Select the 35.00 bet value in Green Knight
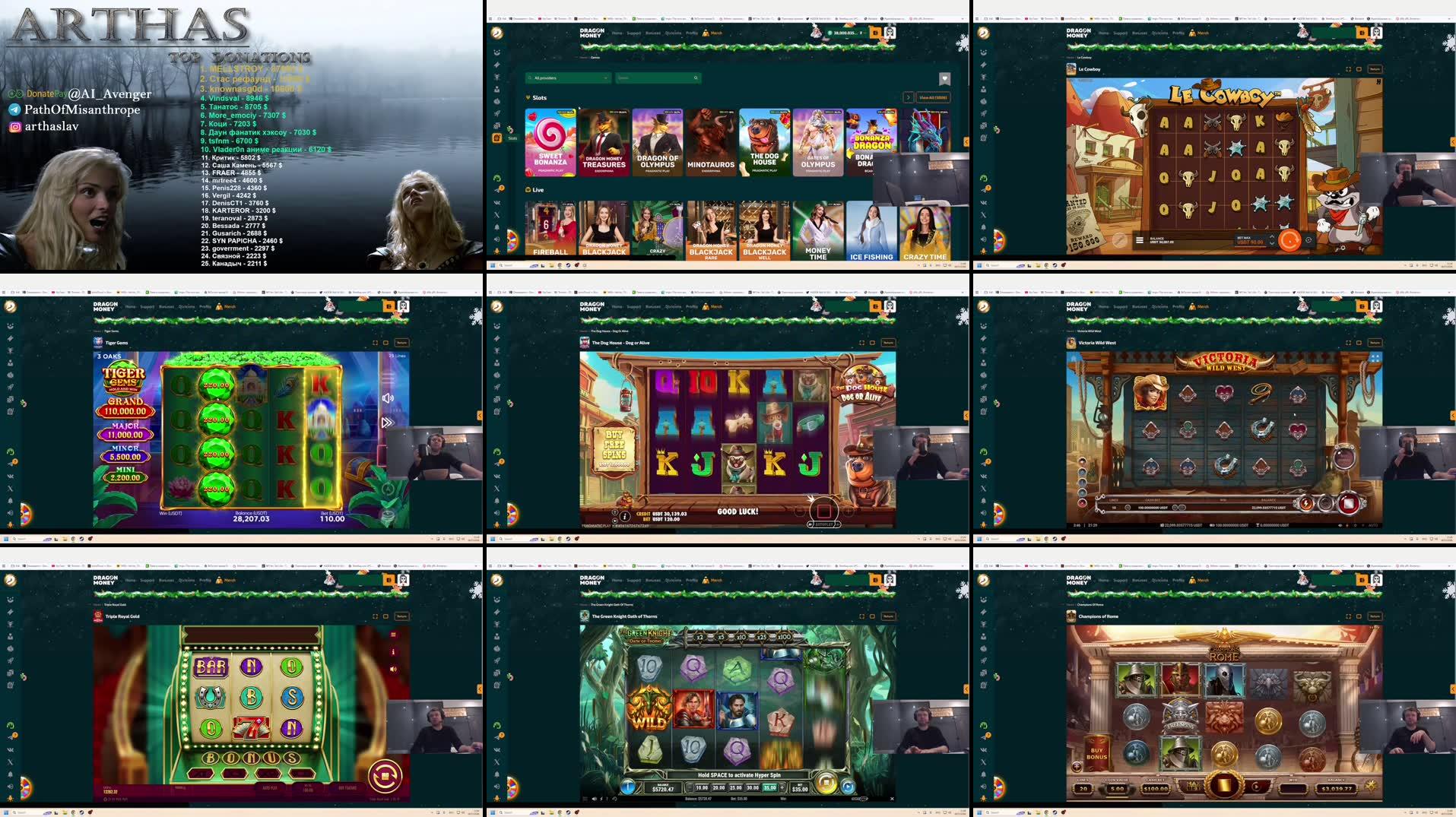 769,787
